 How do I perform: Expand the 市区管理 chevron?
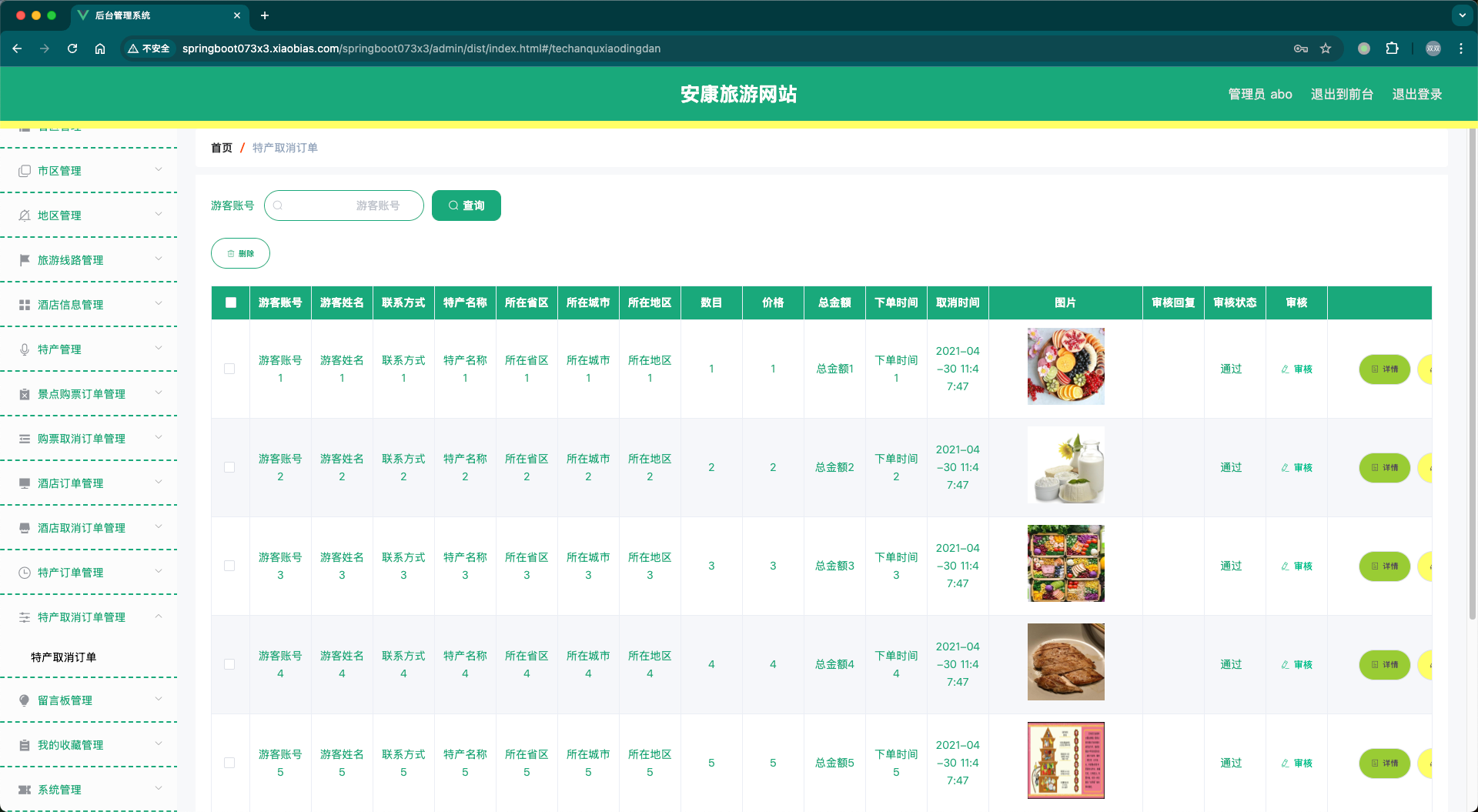coord(159,170)
